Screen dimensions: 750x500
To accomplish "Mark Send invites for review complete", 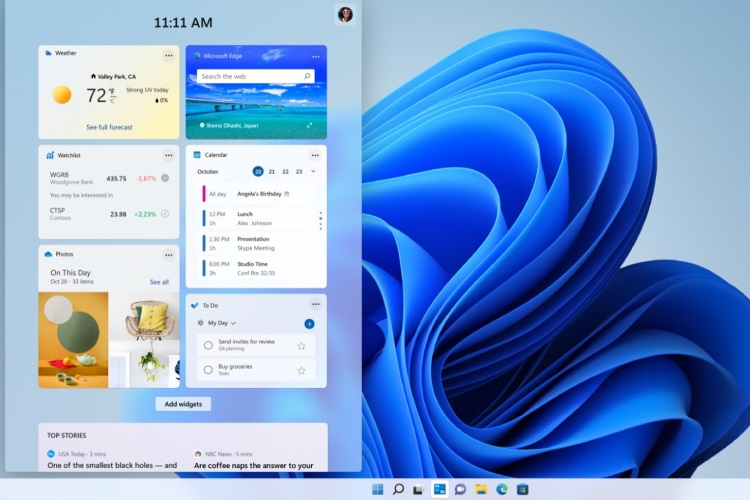I will pyautogui.click(x=208, y=345).
